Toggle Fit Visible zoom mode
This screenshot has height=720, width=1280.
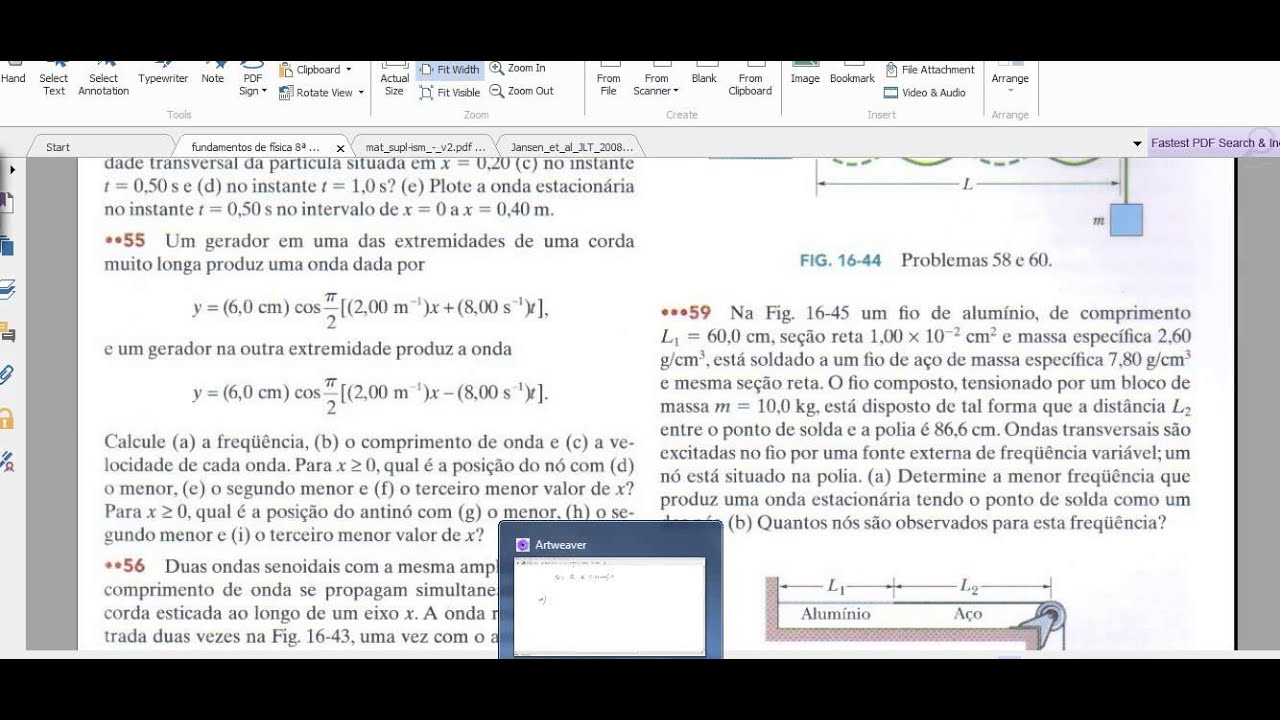point(451,92)
